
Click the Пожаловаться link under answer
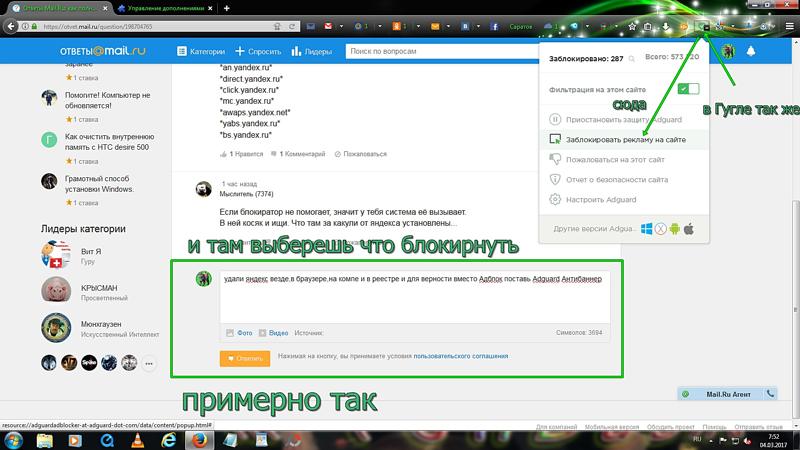click(x=361, y=154)
